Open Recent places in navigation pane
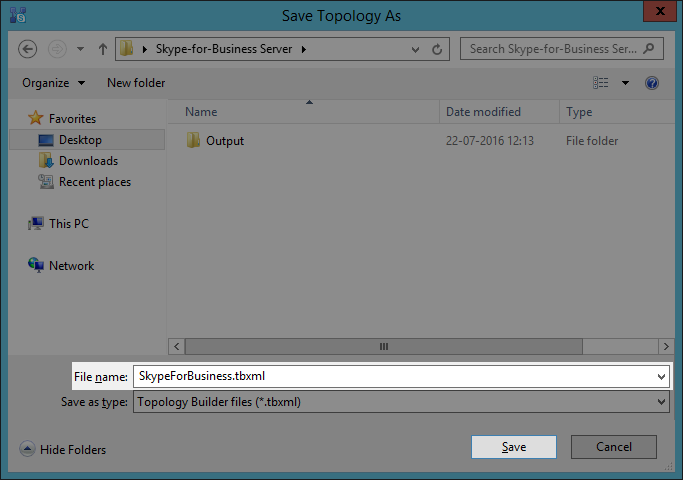Viewport: 683px width, 480px height. pyautogui.click(x=95, y=182)
